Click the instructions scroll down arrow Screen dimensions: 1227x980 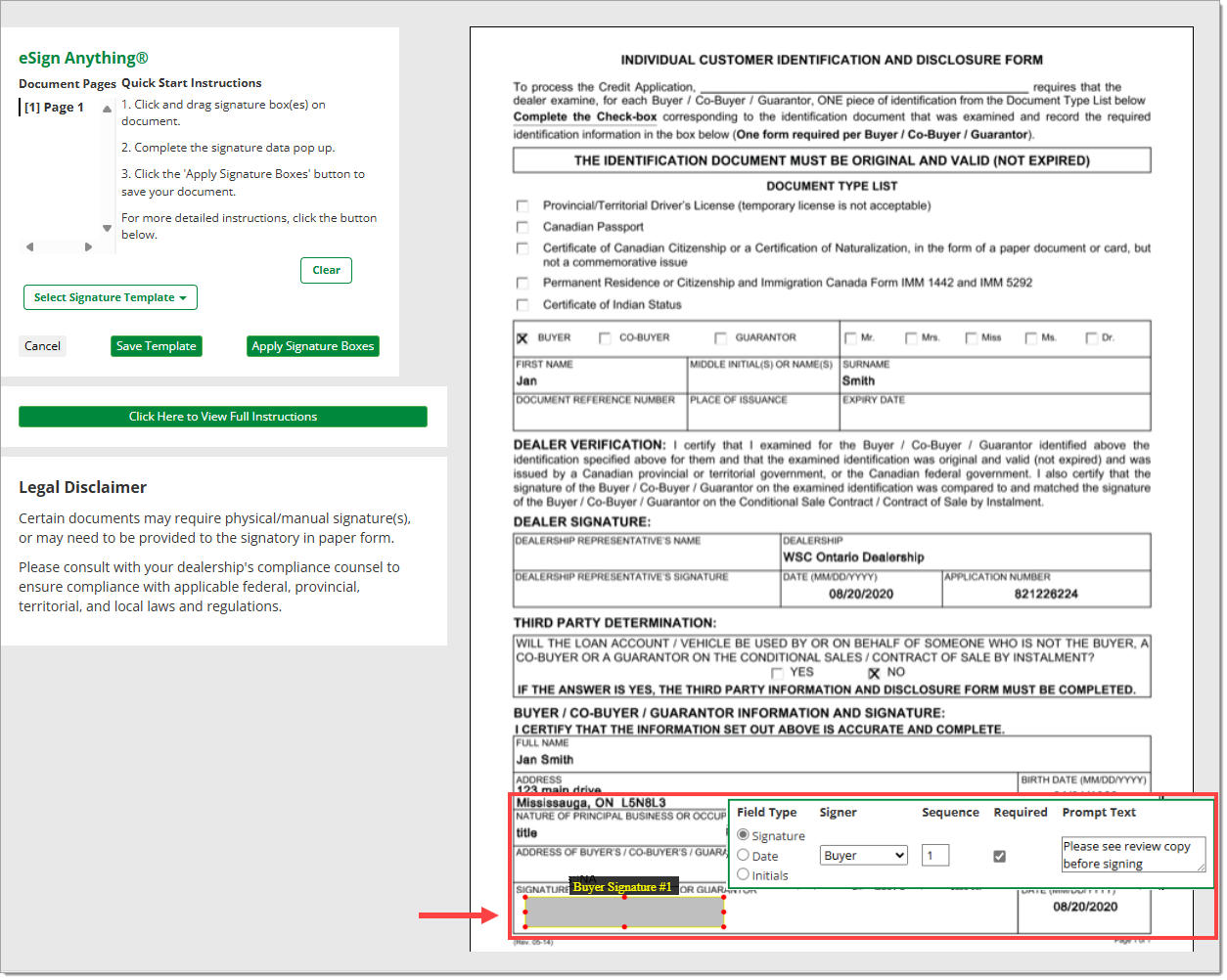coord(107,228)
